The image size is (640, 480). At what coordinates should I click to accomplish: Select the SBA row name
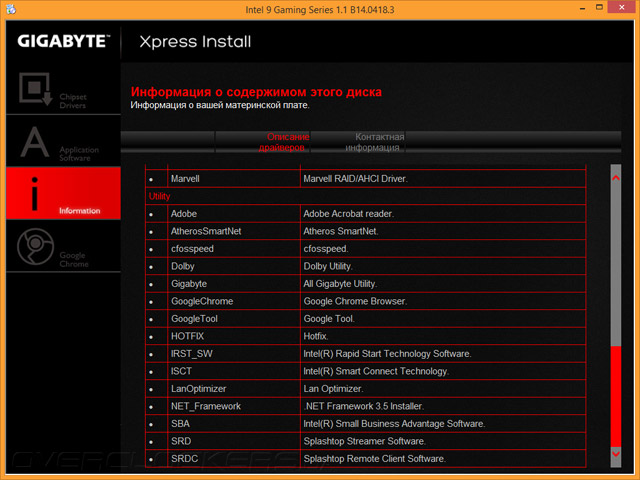pyautogui.click(x=180, y=424)
